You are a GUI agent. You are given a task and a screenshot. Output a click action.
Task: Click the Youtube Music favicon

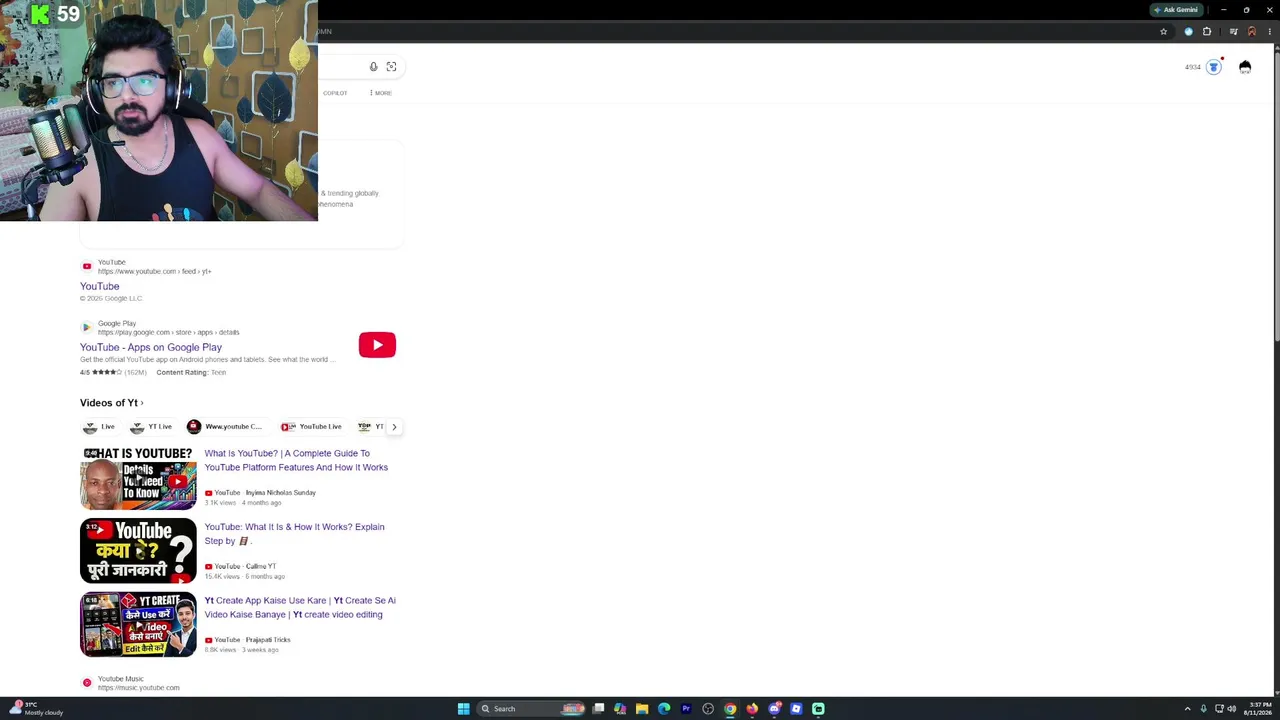click(x=87, y=683)
